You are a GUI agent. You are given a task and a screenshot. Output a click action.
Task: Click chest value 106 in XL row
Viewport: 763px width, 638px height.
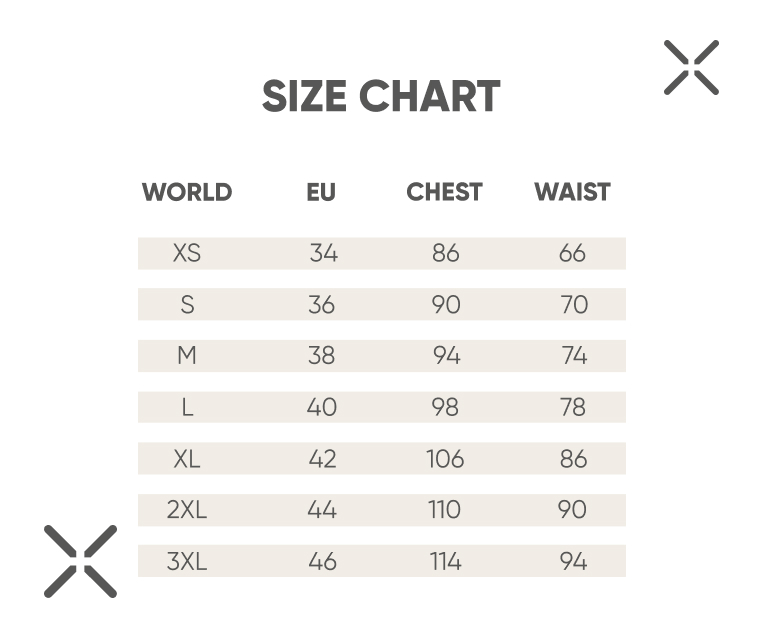click(445, 458)
